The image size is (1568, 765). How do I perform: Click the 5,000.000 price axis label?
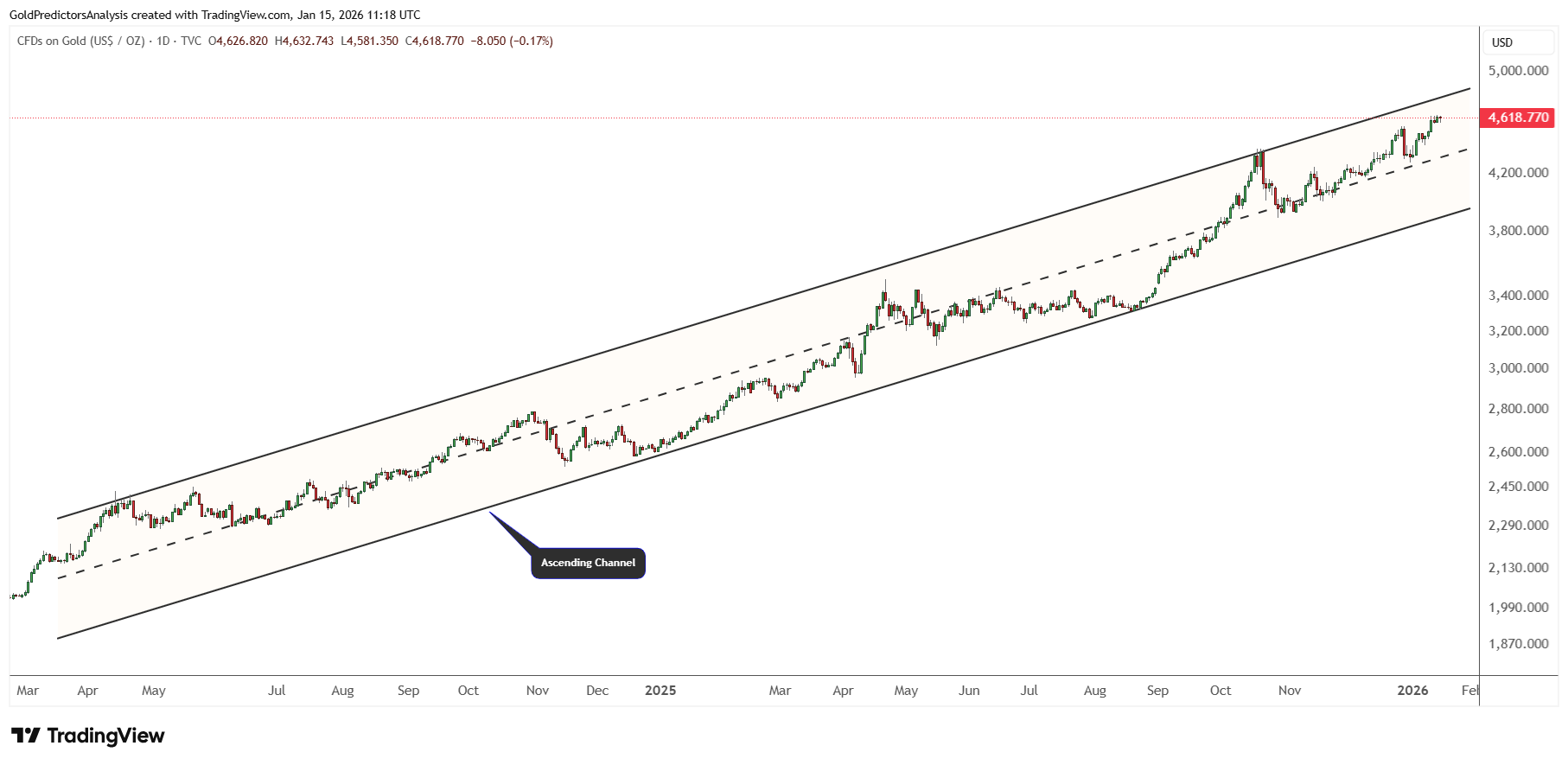(x=1517, y=70)
